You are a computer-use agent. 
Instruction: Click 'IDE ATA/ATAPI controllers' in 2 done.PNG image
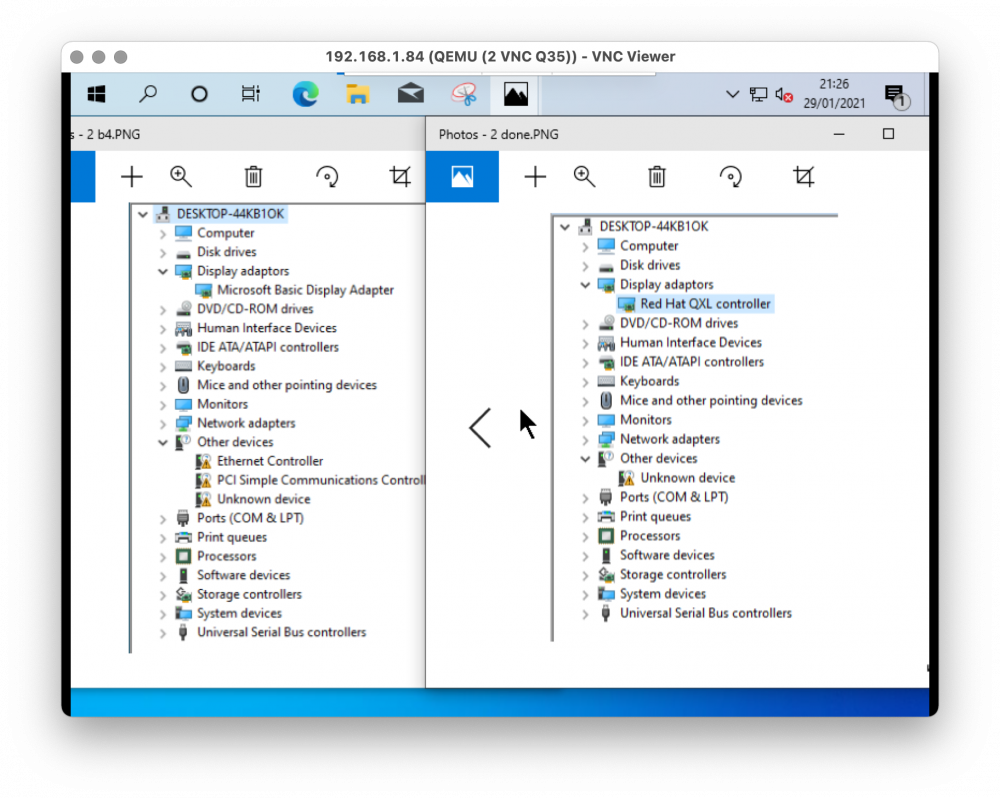691,362
